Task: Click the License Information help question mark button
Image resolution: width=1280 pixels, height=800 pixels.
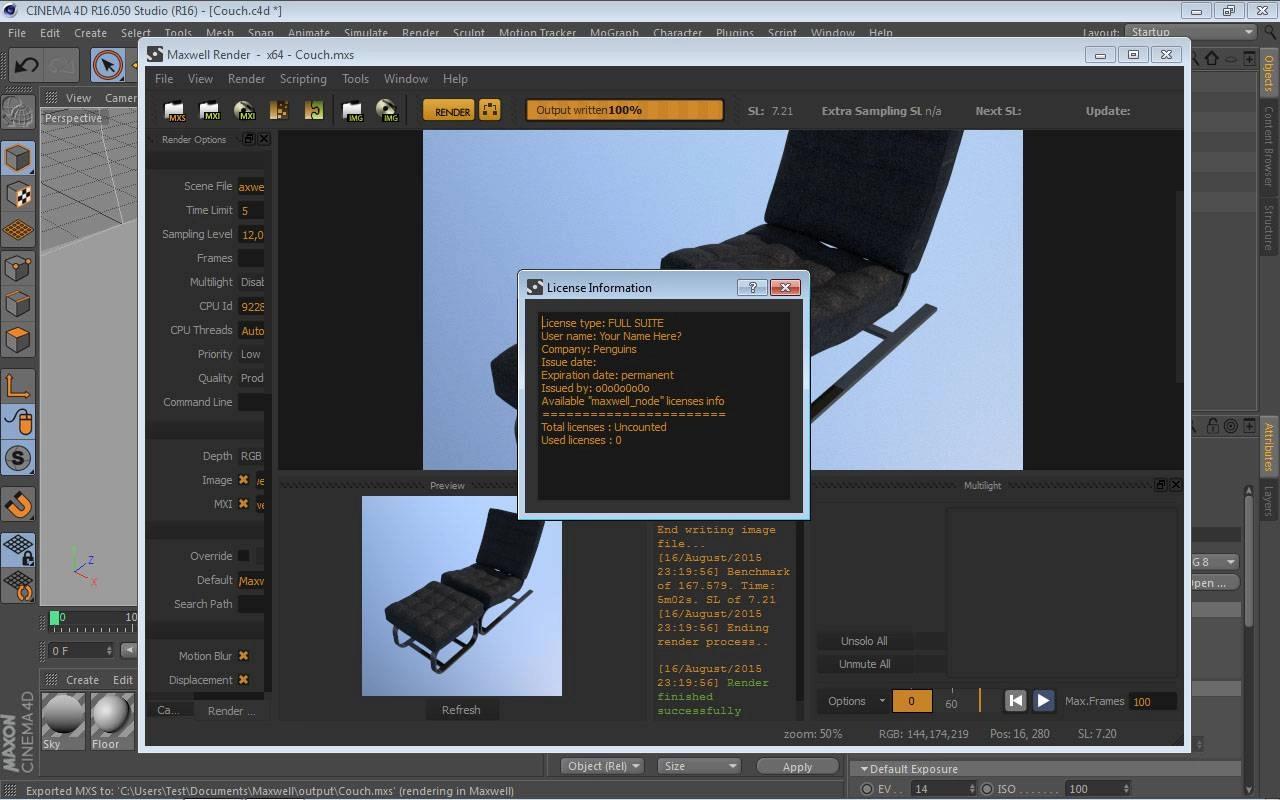Action: [752, 287]
